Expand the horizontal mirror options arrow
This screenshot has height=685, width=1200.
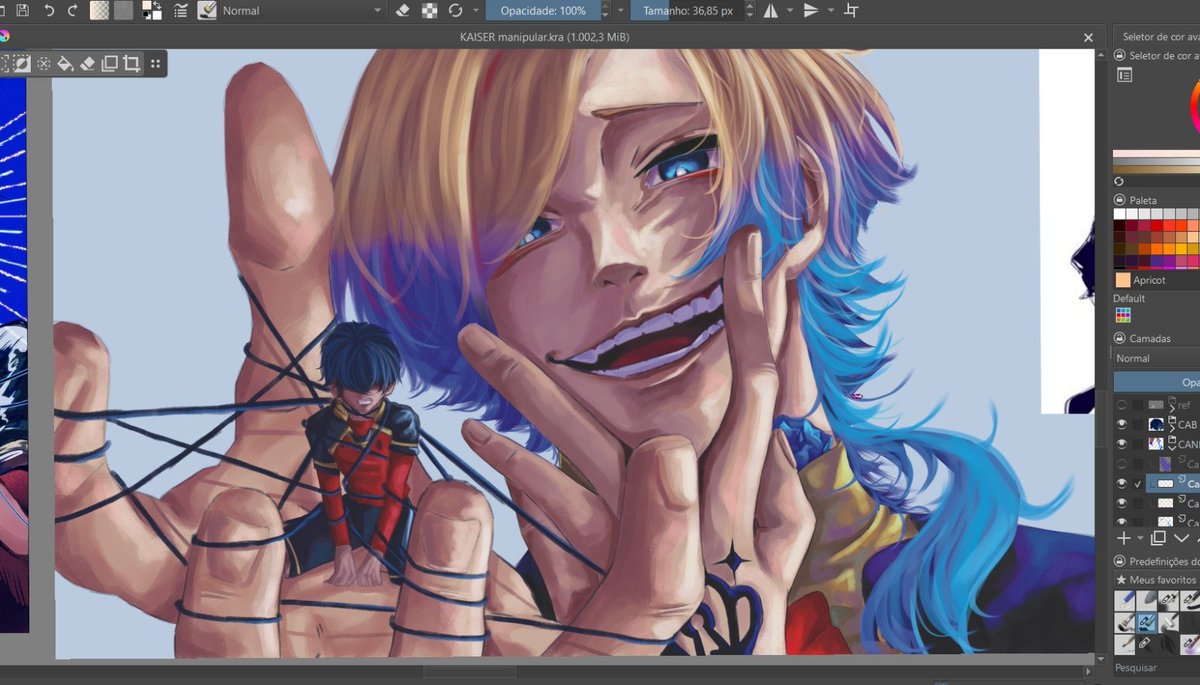tap(790, 10)
